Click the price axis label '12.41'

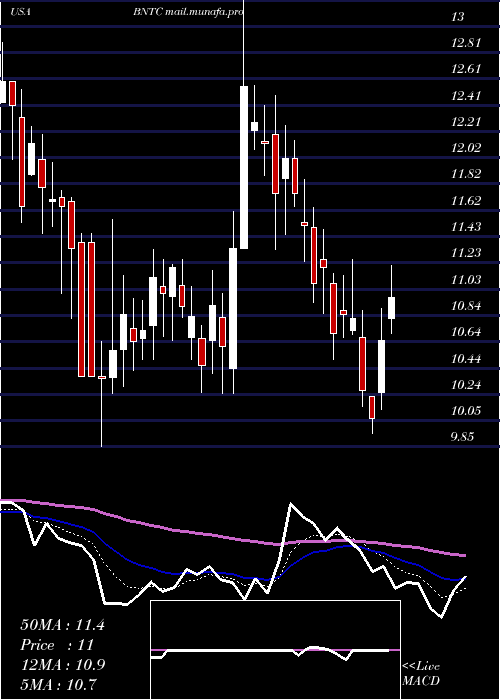coord(466,96)
